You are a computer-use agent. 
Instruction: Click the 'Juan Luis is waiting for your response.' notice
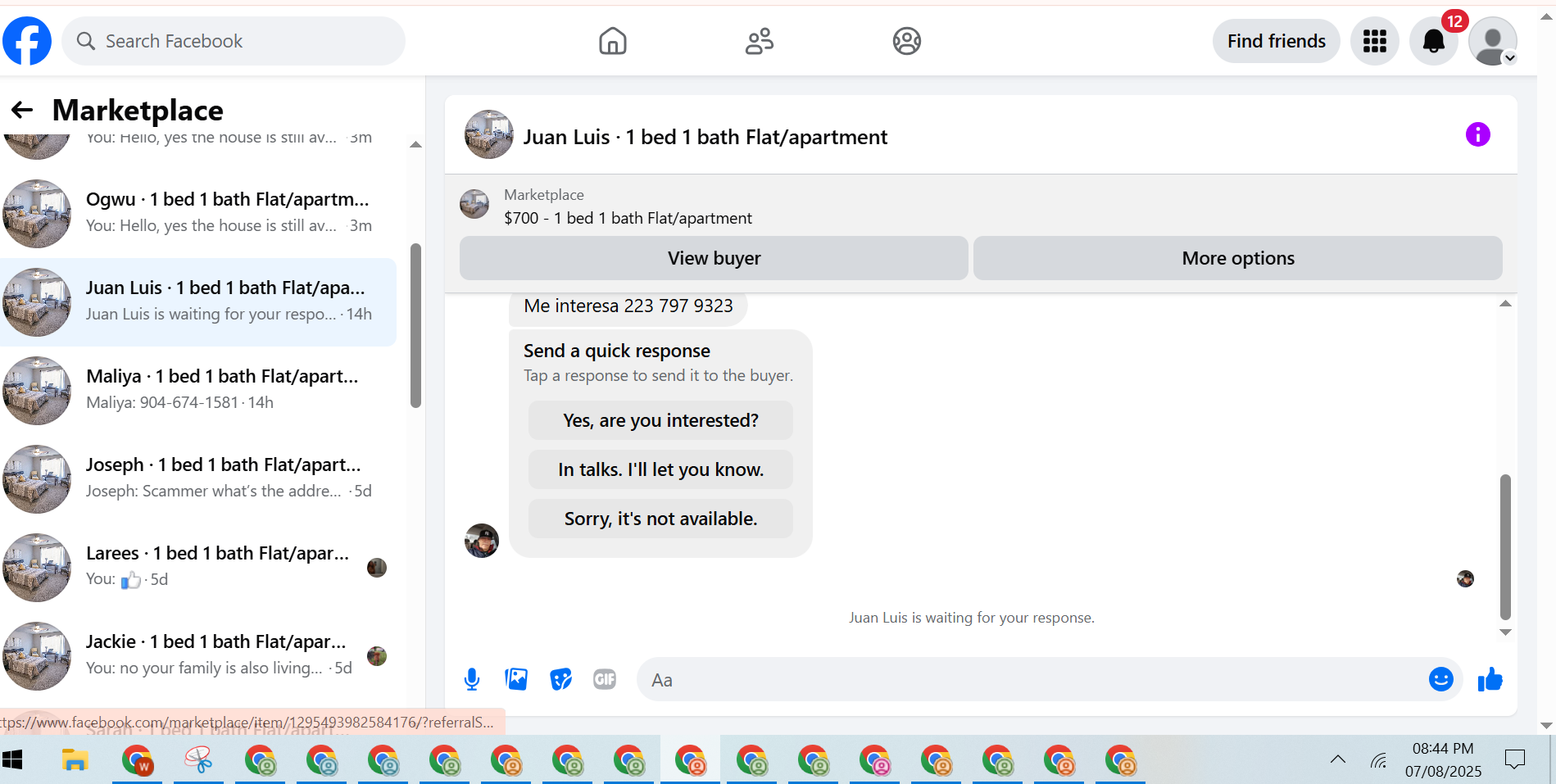pos(972,618)
